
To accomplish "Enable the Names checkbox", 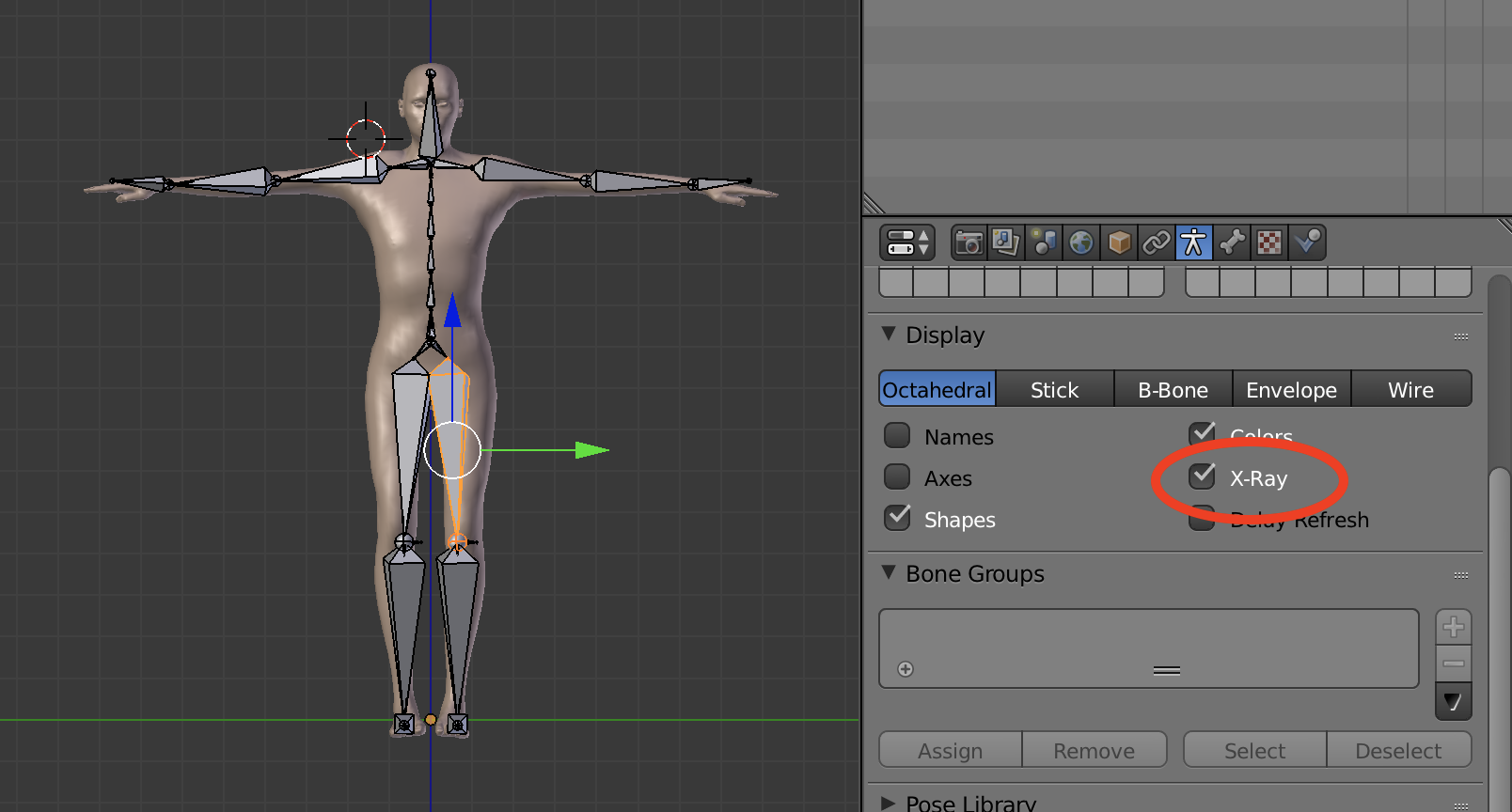I will click(898, 435).
